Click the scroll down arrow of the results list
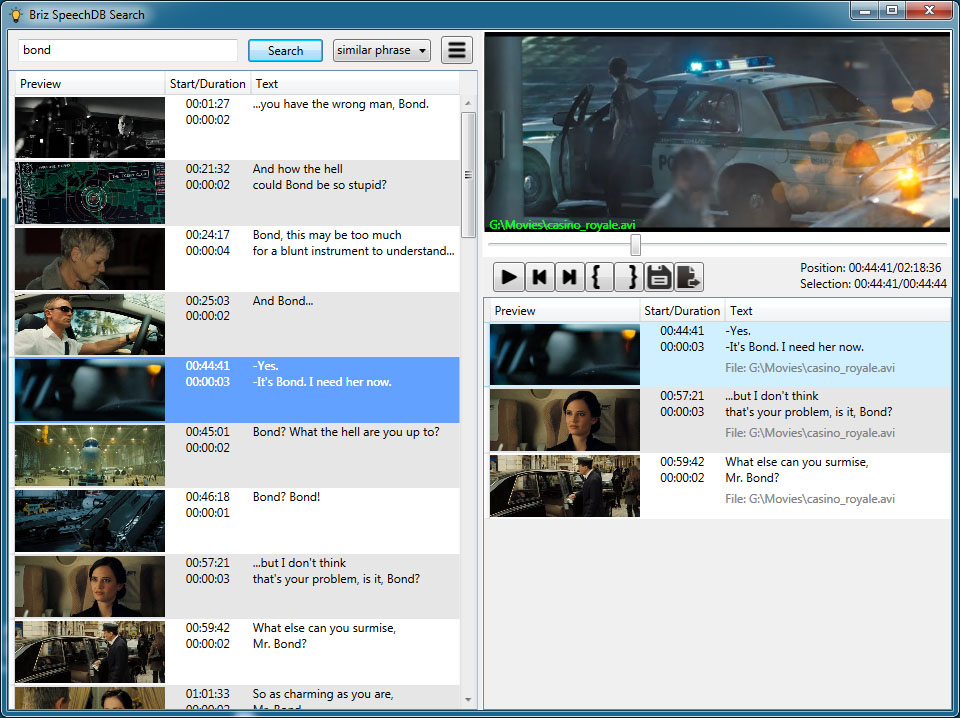Image resolution: width=960 pixels, height=718 pixels. point(468,700)
